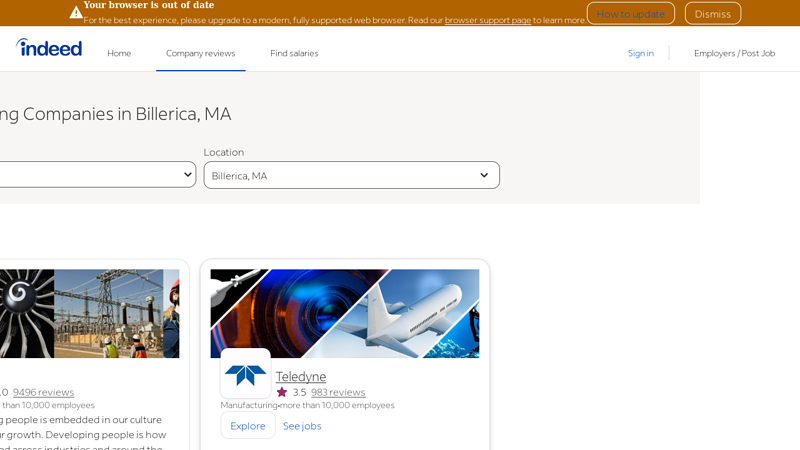Click See jobs for Teledyne
This screenshot has height=450, width=800.
coord(302,426)
